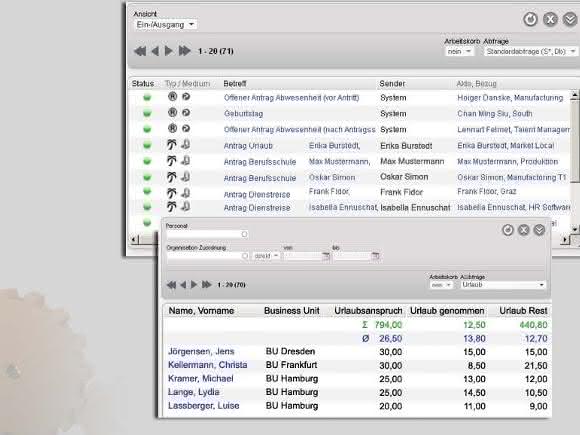Go to previous page in vacation list
Image resolution: width=580 pixels, height=435 pixels.
pyautogui.click(x=183, y=284)
